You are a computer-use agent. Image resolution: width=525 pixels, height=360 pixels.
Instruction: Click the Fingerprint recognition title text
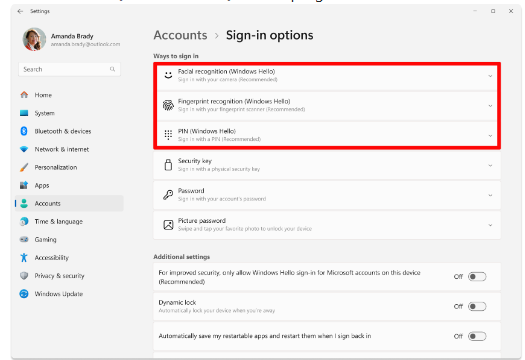click(234, 101)
